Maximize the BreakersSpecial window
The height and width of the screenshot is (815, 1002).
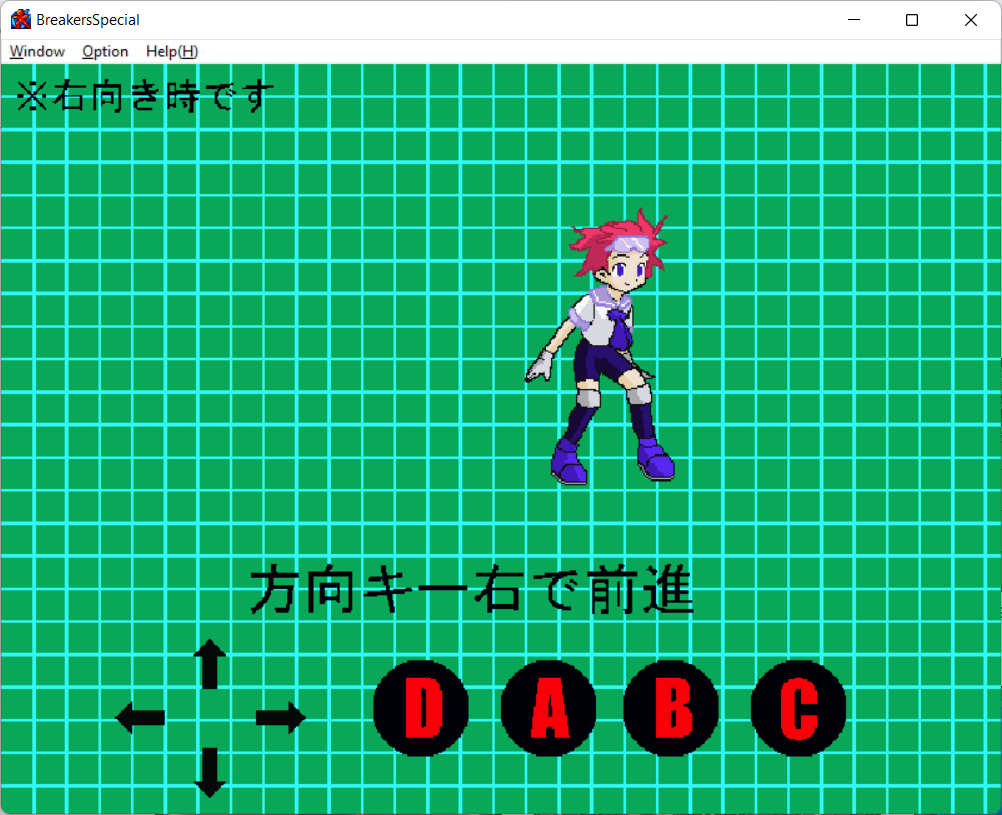click(x=912, y=20)
